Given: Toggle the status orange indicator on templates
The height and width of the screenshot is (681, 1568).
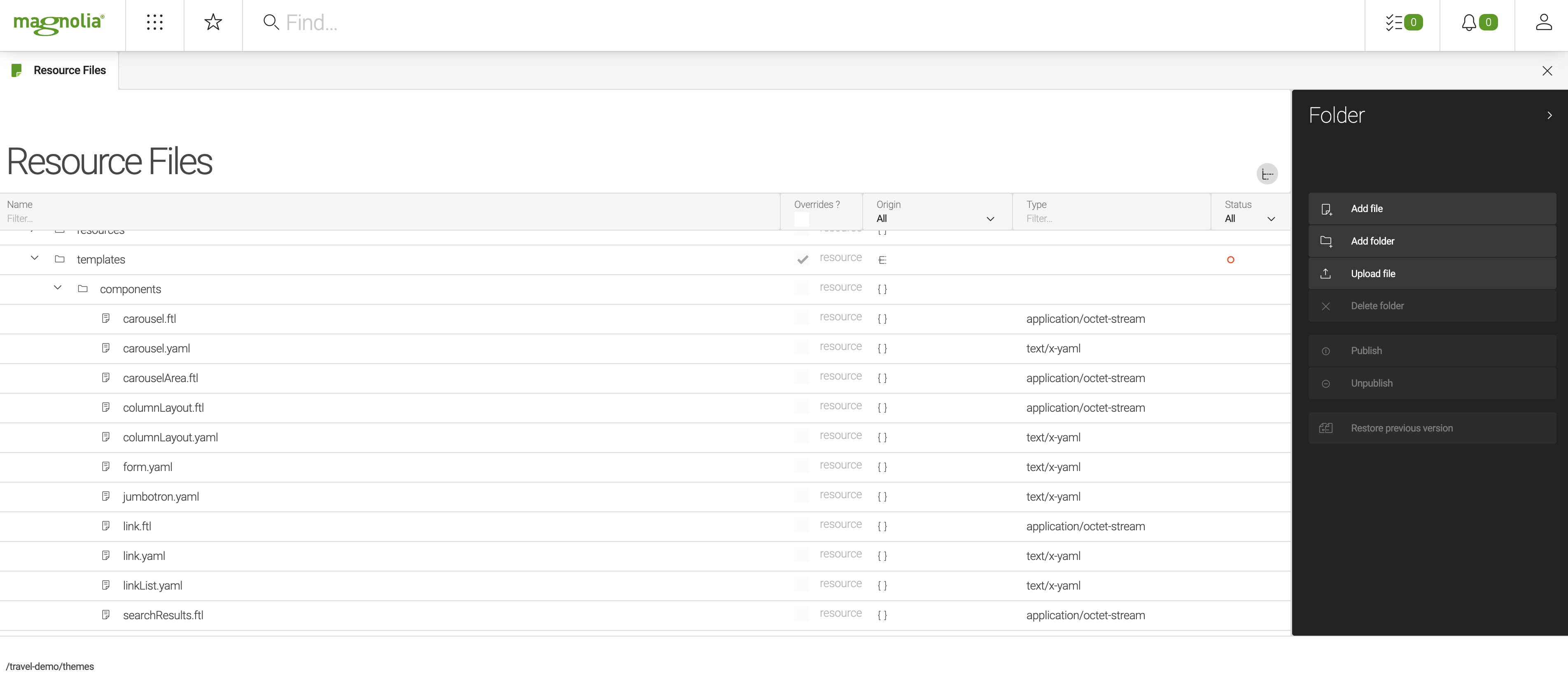Looking at the screenshot, I should click(x=1231, y=258).
